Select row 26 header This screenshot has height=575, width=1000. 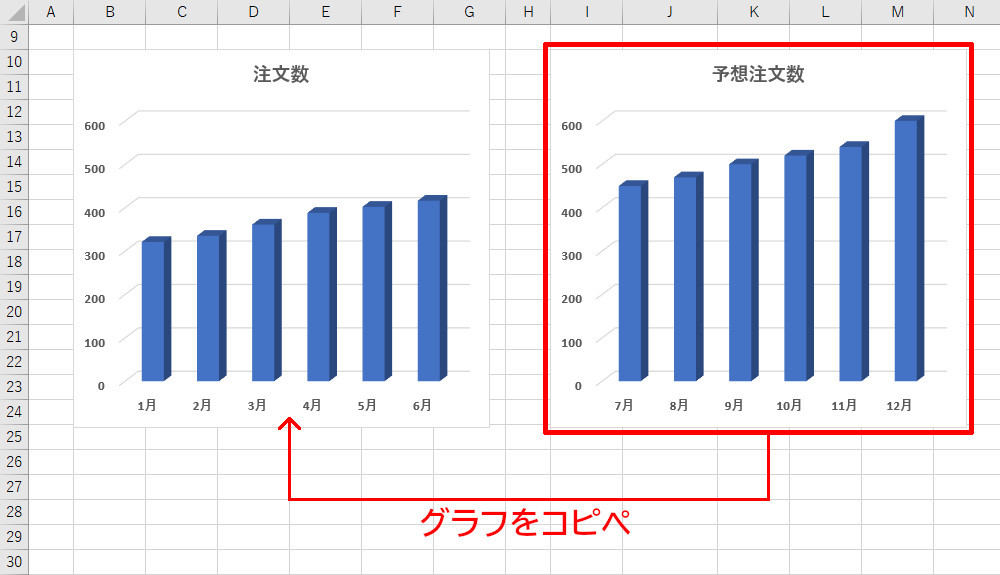click(x=14, y=462)
